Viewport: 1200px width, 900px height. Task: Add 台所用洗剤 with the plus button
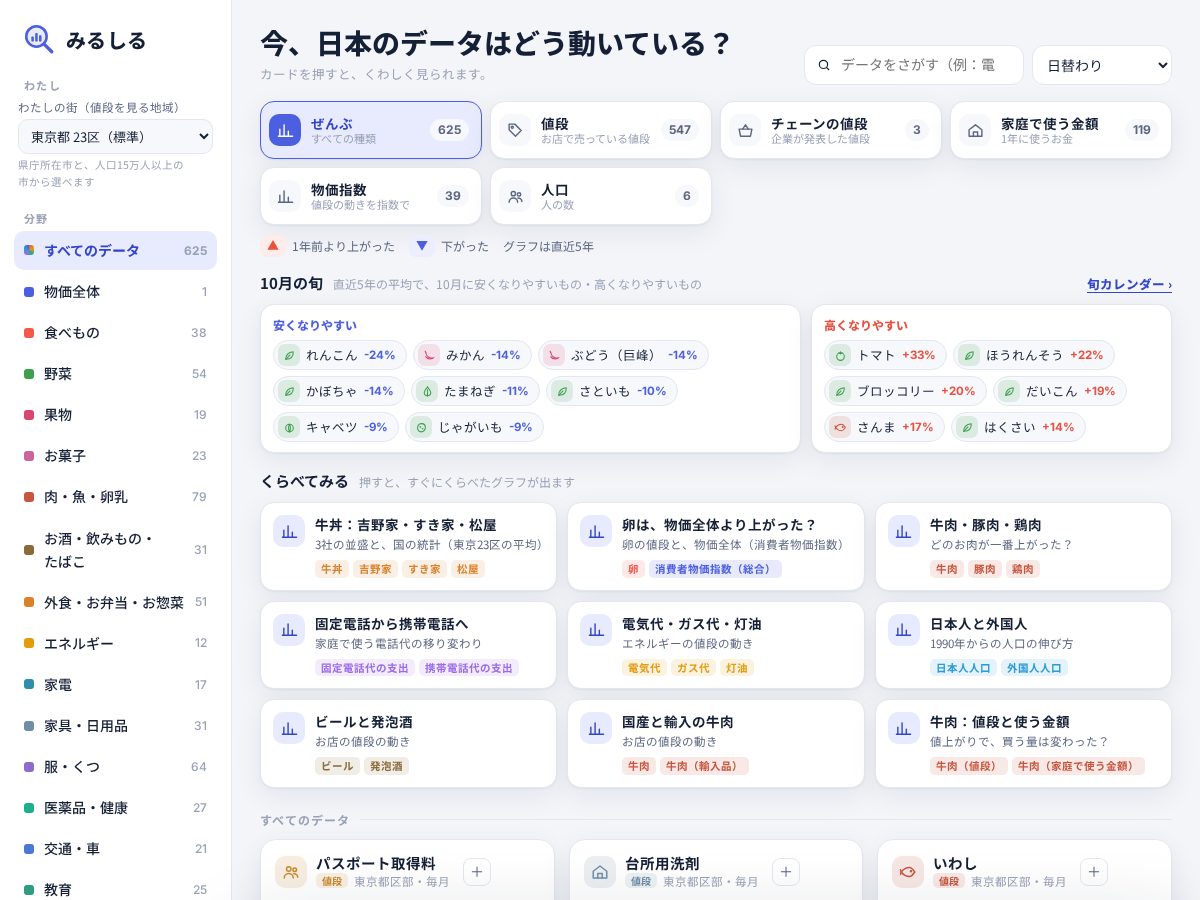[x=785, y=872]
